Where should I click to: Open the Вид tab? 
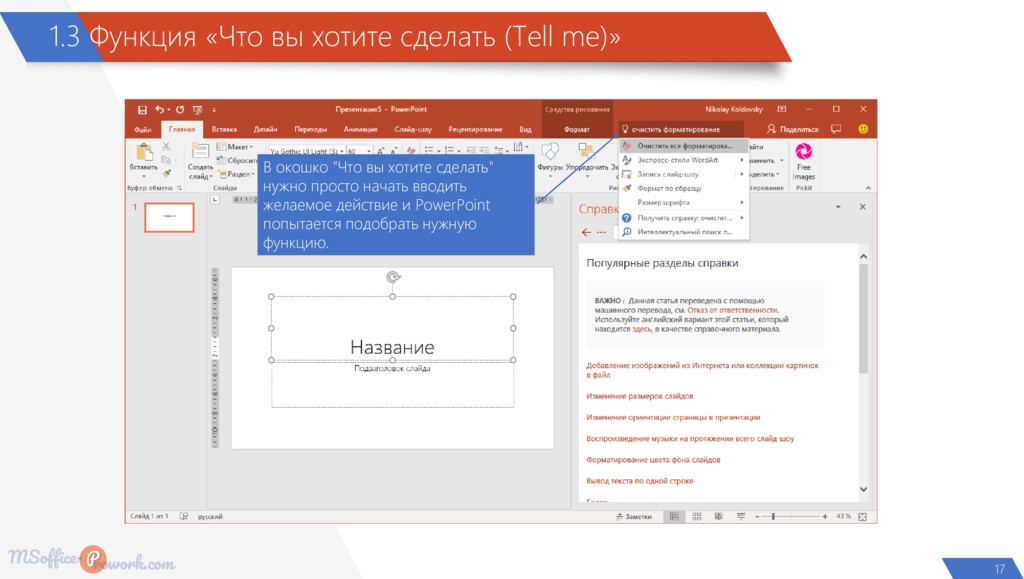click(x=525, y=129)
